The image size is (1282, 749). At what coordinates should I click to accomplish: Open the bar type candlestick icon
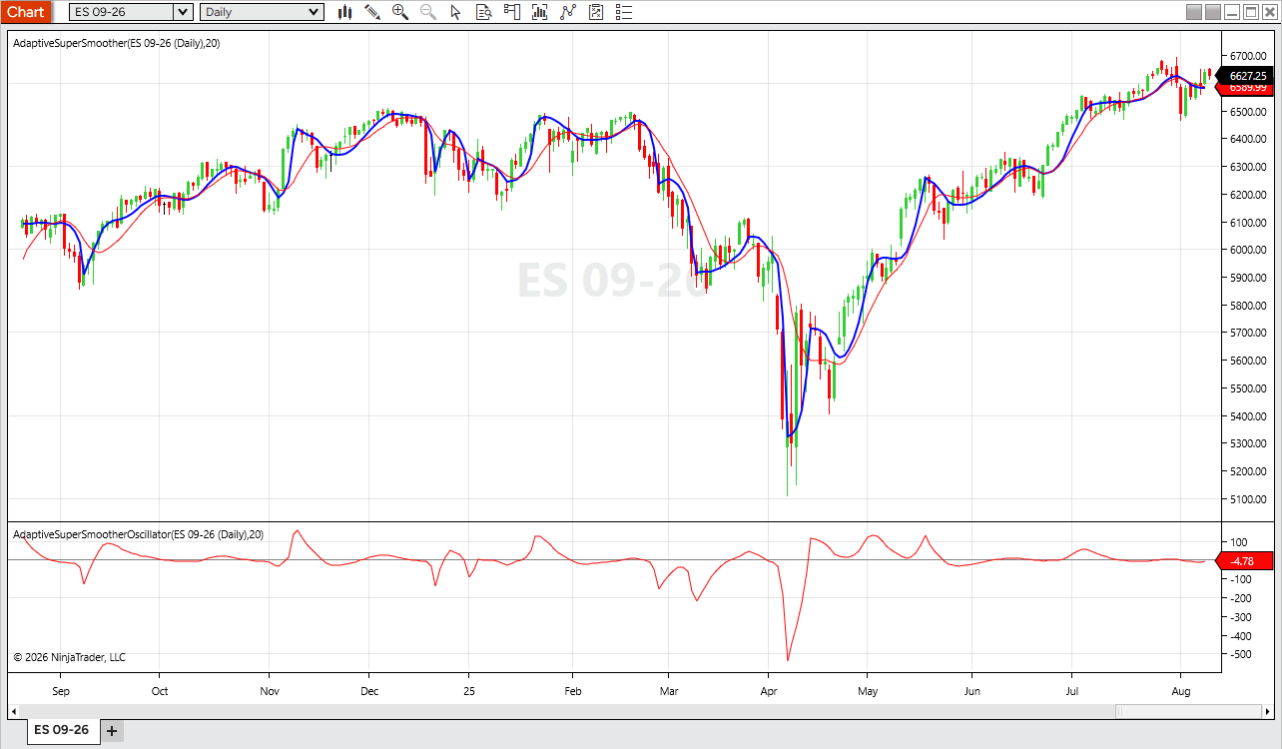(345, 12)
